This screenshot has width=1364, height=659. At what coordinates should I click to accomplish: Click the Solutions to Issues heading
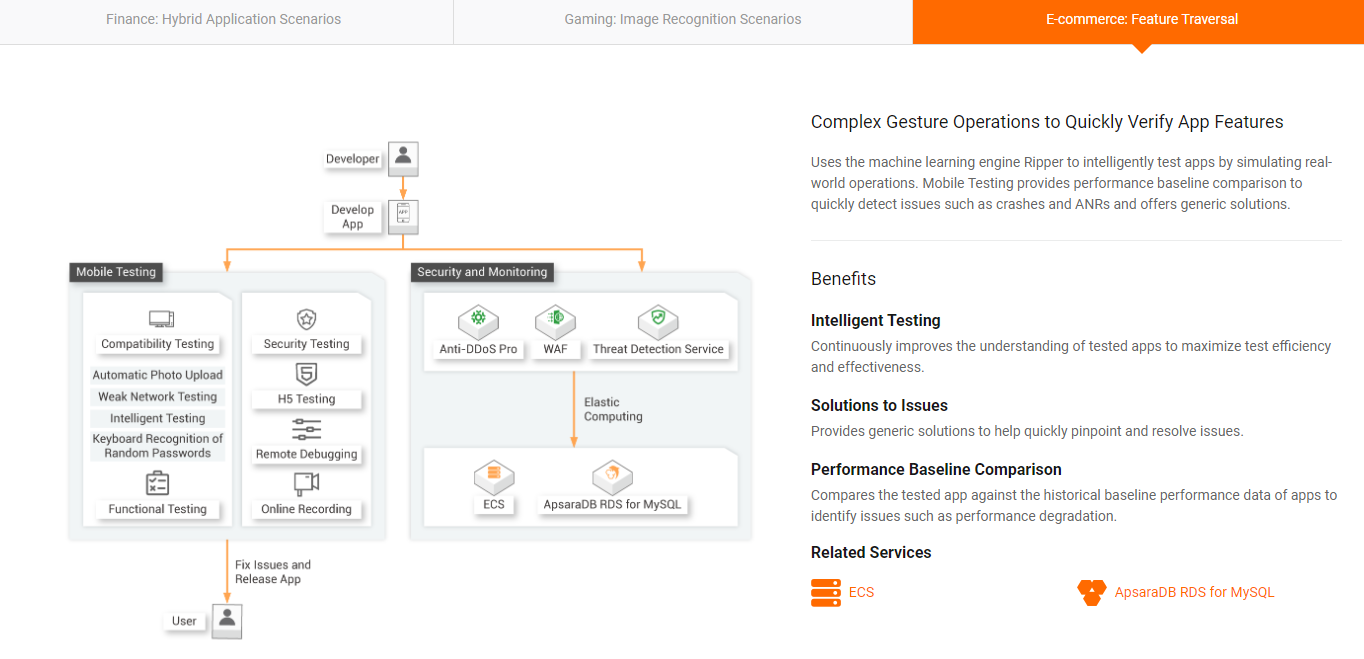[x=879, y=406]
